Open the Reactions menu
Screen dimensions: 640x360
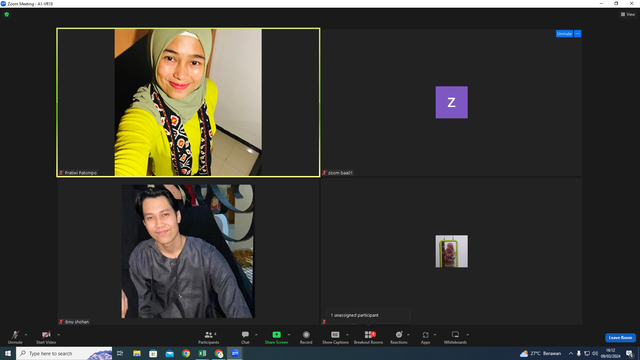click(x=398, y=337)
